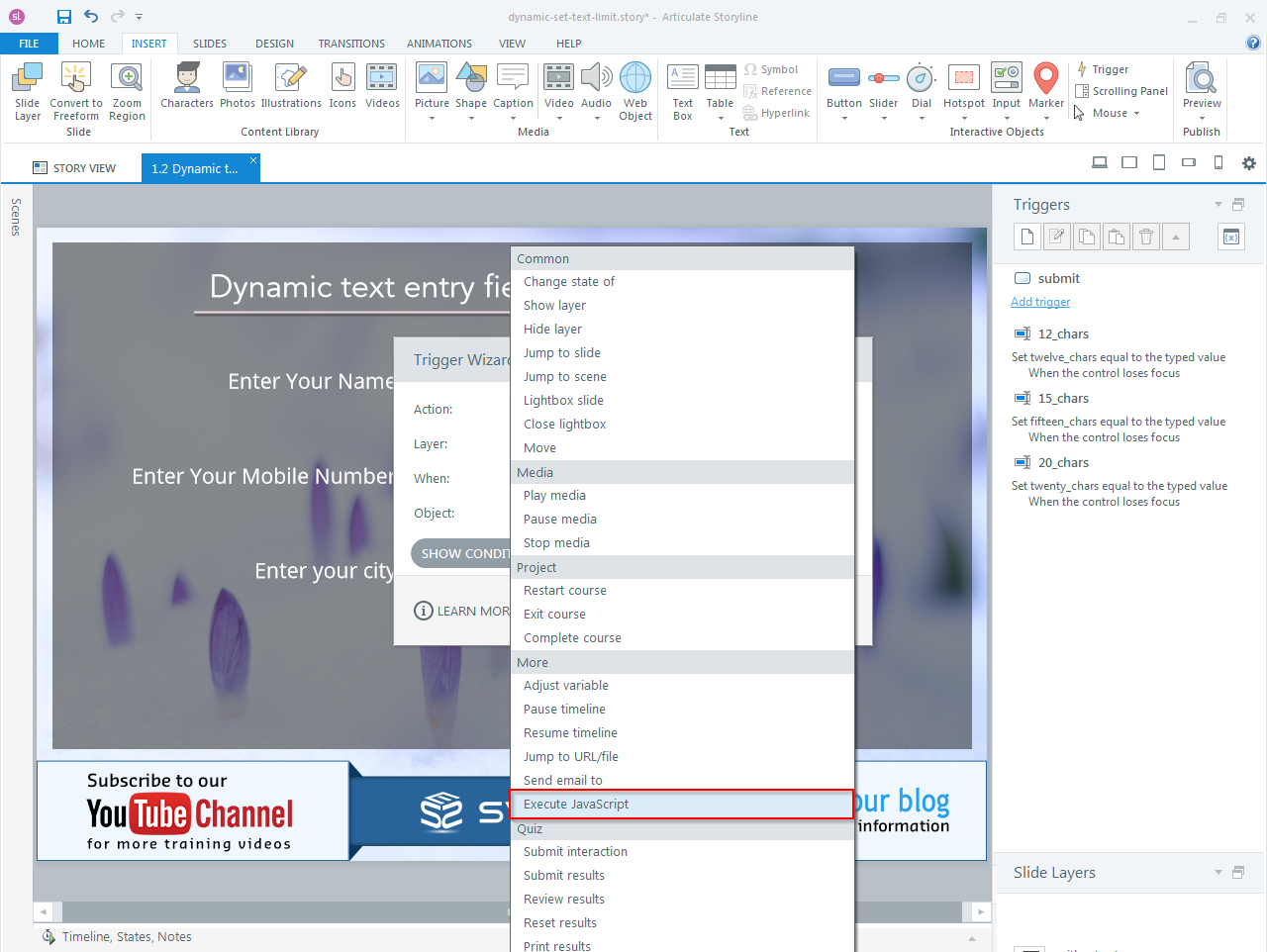Select Jump to slide action
The width and height of the screenshot is (1267, 952).
click(681, 353)
